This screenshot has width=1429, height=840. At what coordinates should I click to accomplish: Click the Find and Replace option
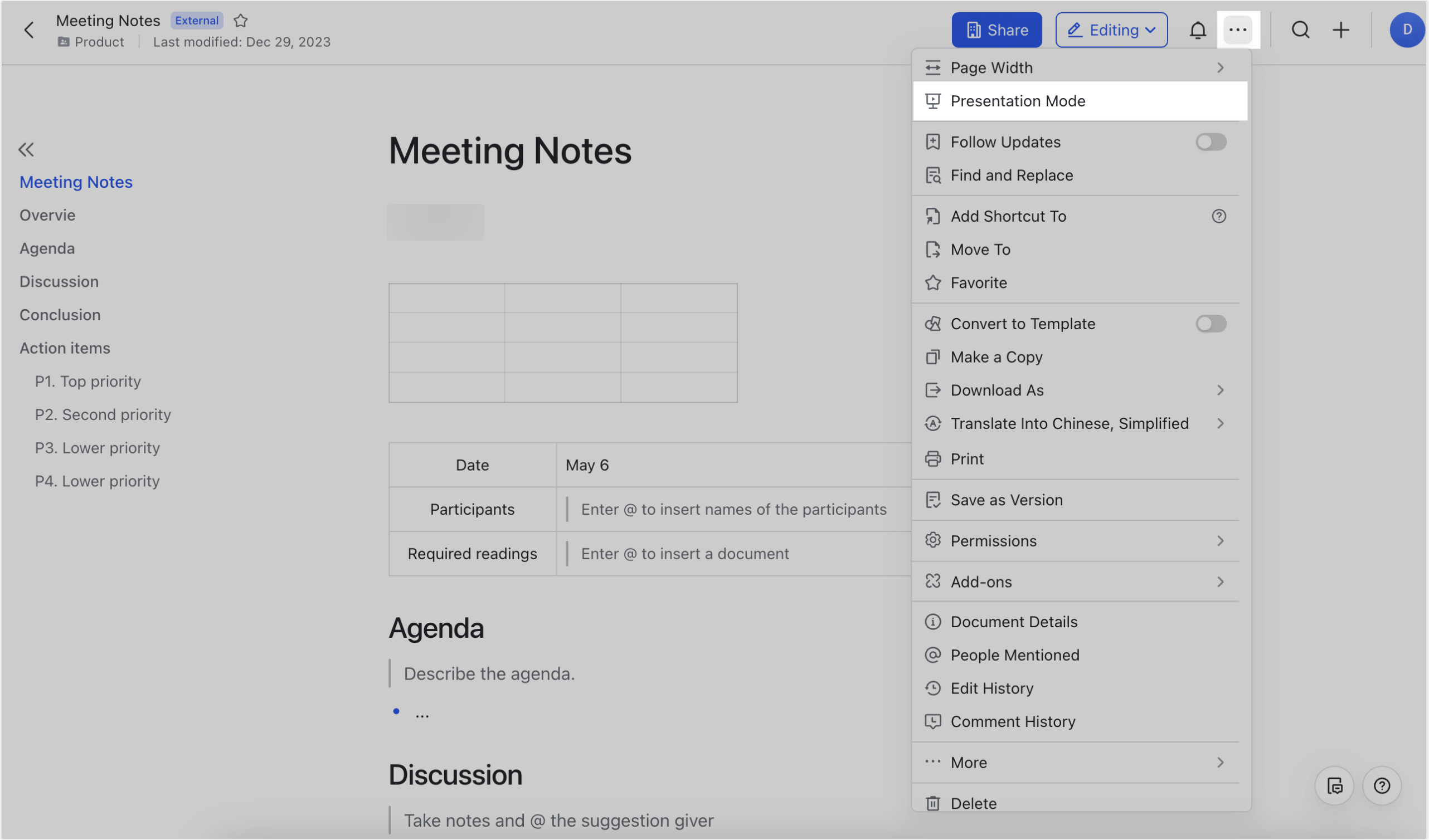click(1012, 175)
